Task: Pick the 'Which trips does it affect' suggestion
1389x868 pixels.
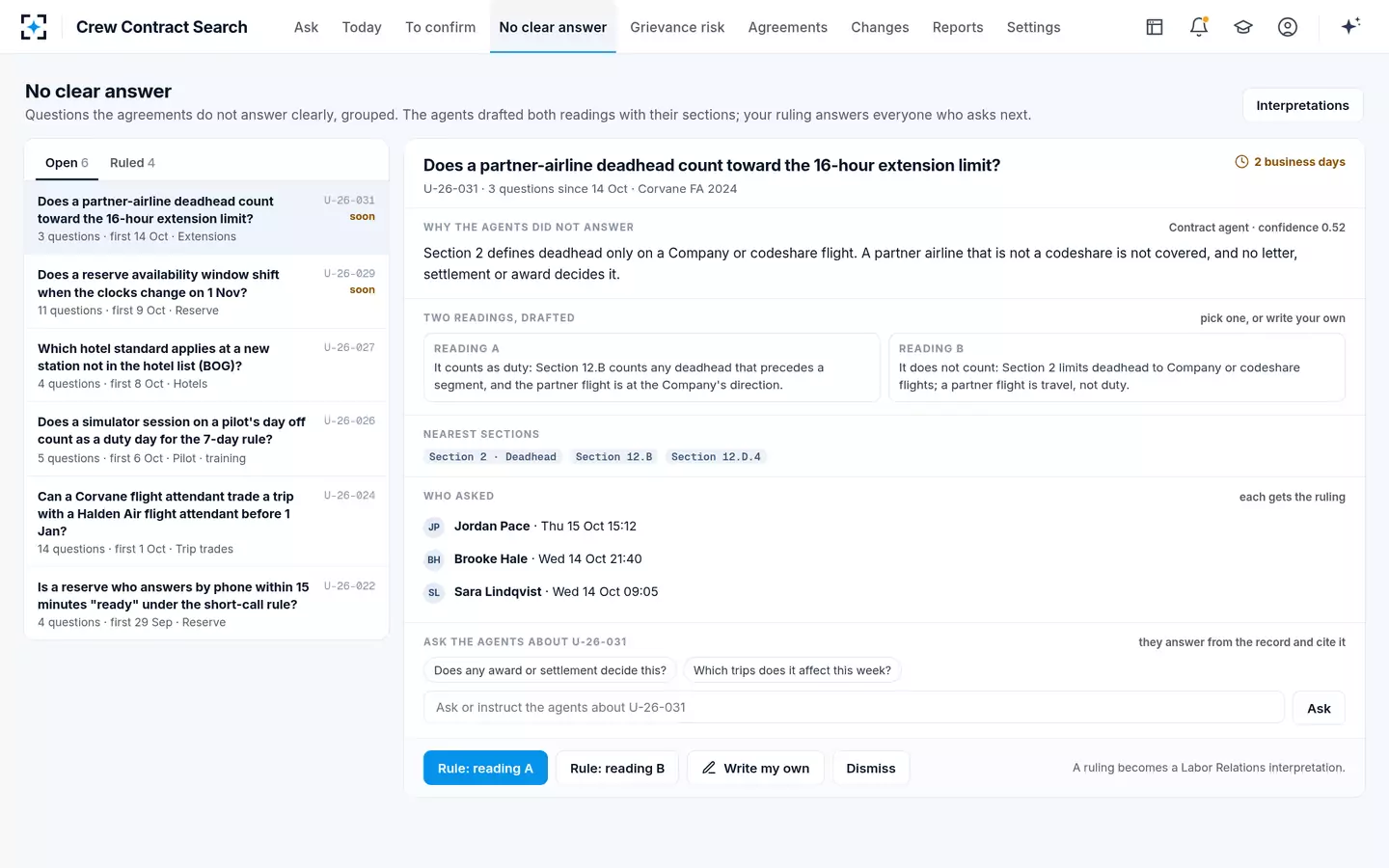Action: coord(792,670)
